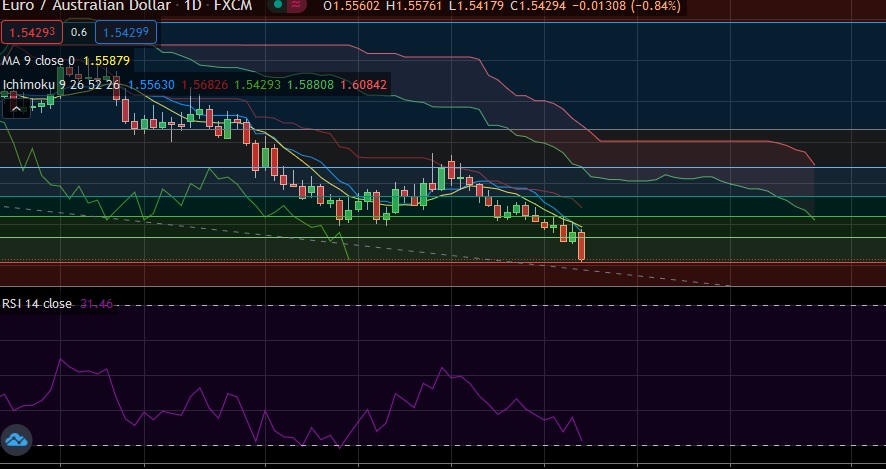The image size is (886, 469).
Task: Click the 0.6 spread value between prices
Action: [x=79, y=32]
